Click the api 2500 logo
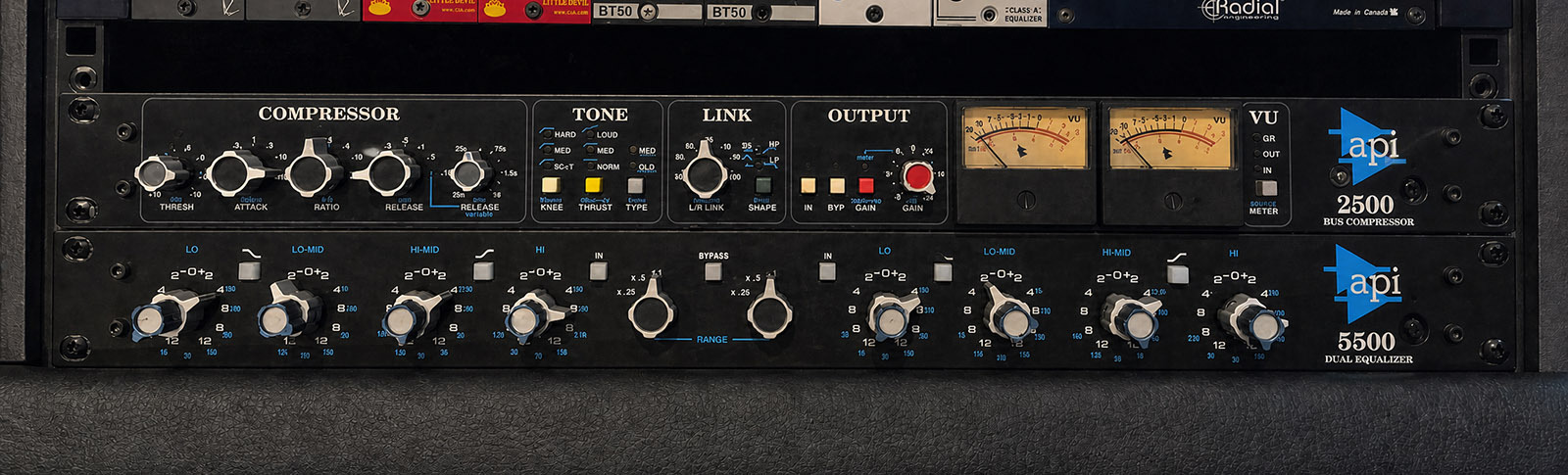This screenshot has width=1568, height=475. tap(1369, 147)
